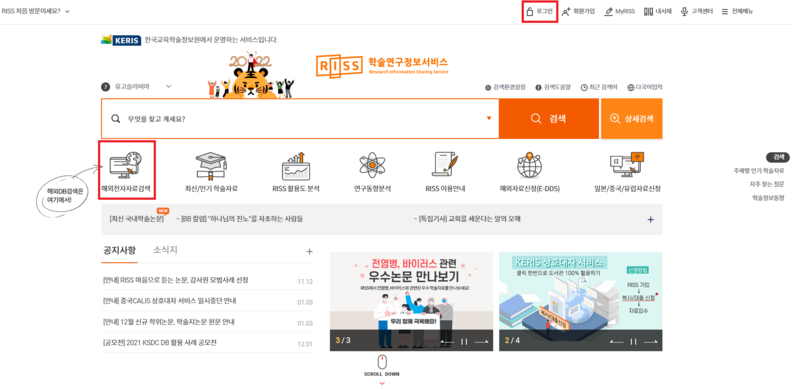The image size is (792, 390).
Task: Click the magnifier icon inside search box
Action: tap(116, 119)
